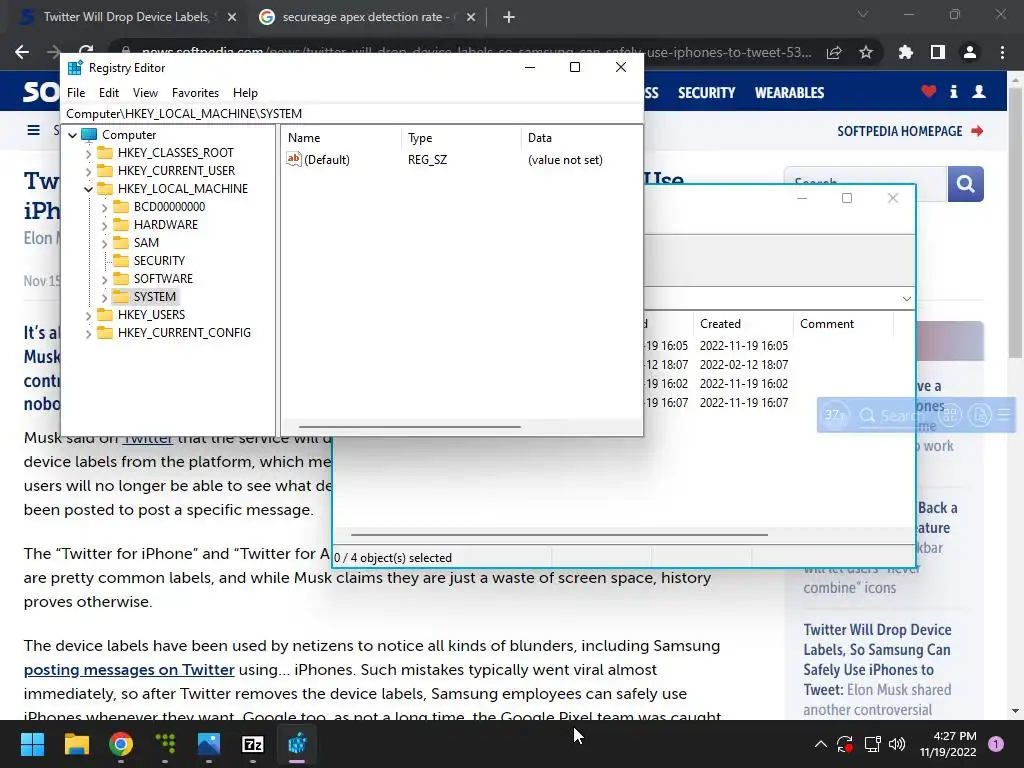
Task: Expand the BCD00000000 key
Action: tap(104, 207)
